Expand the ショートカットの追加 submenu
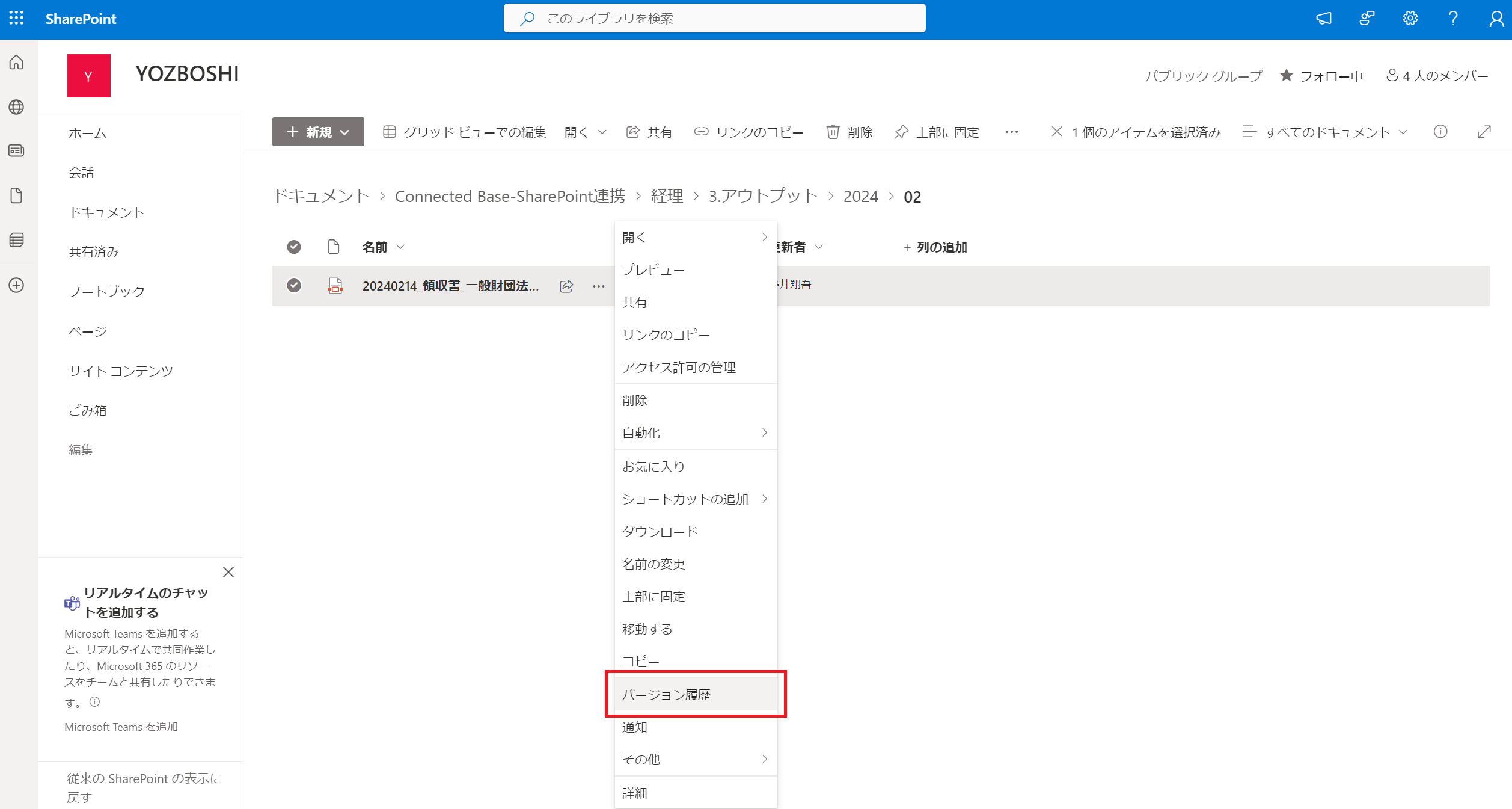 696,499
